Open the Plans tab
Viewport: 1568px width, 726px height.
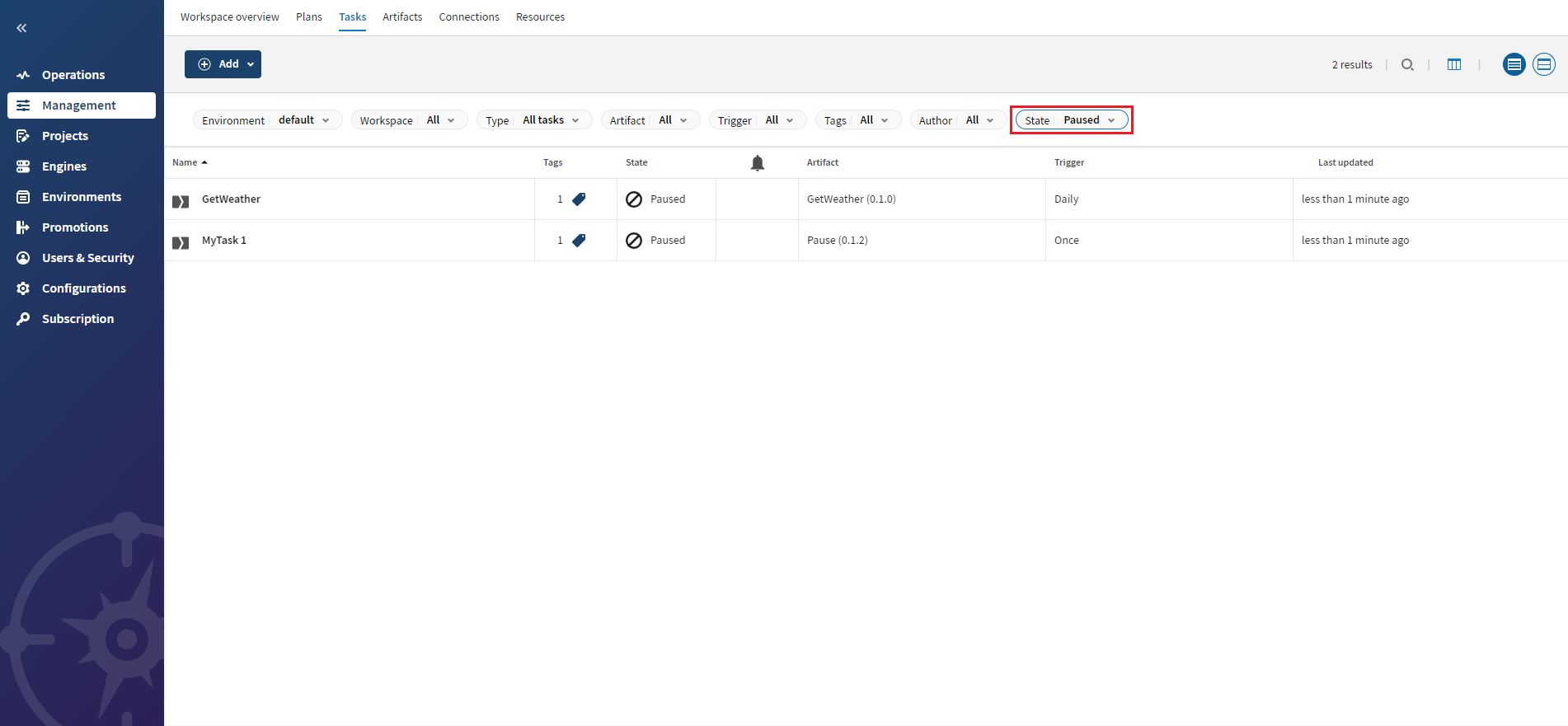309,16
